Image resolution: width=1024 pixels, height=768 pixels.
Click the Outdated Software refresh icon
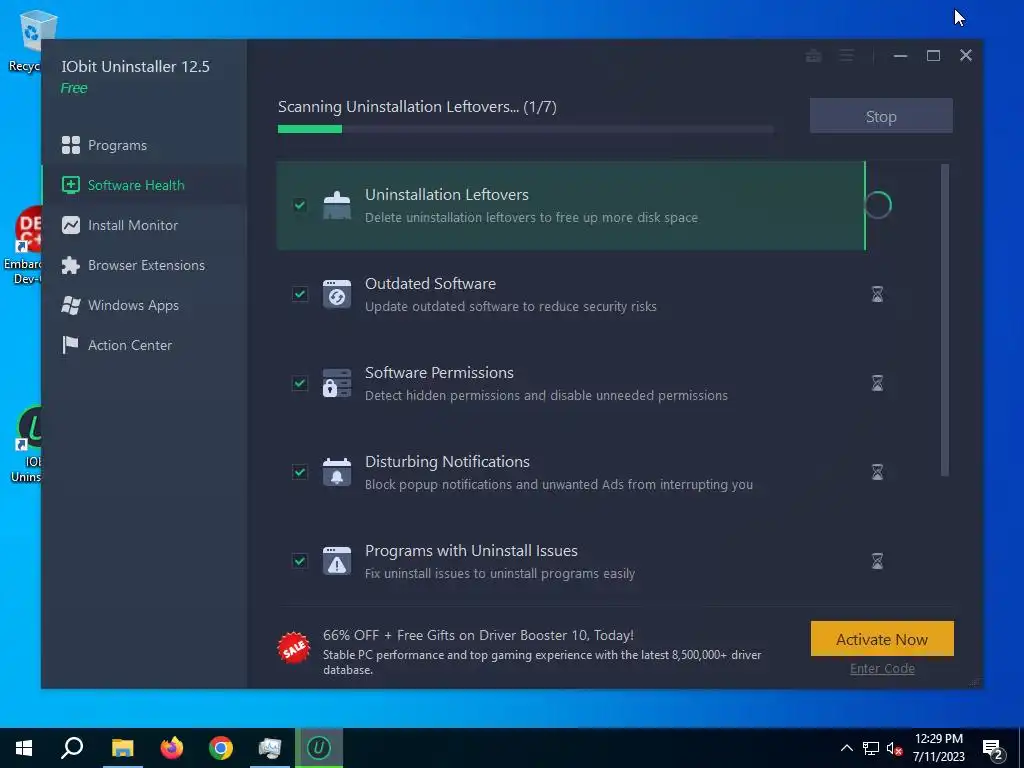337,294
